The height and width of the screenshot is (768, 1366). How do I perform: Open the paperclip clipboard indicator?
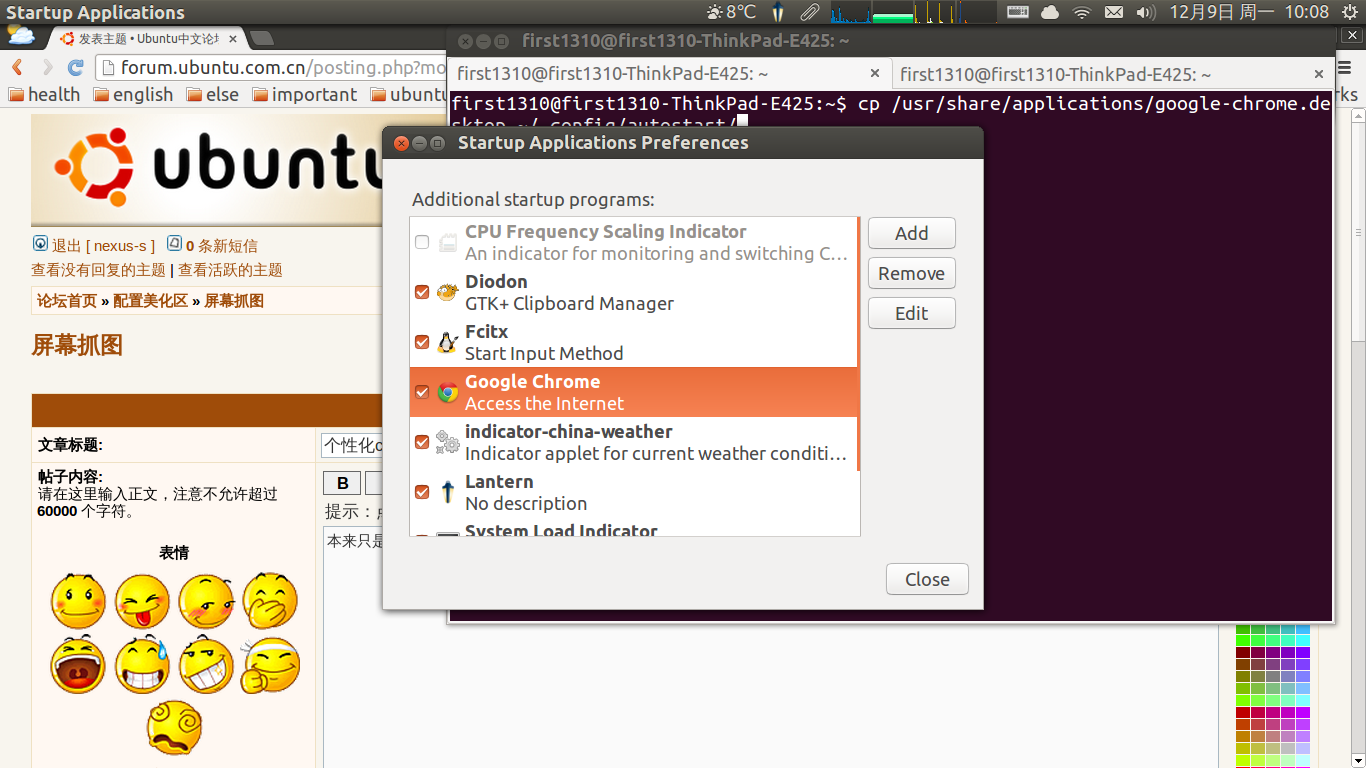pos(809,12)
